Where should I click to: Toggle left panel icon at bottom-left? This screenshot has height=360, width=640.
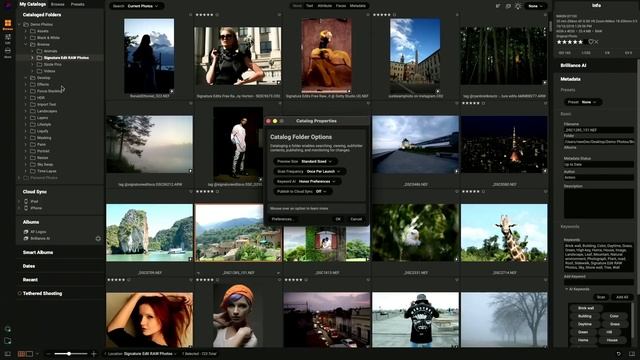(7, 354)
